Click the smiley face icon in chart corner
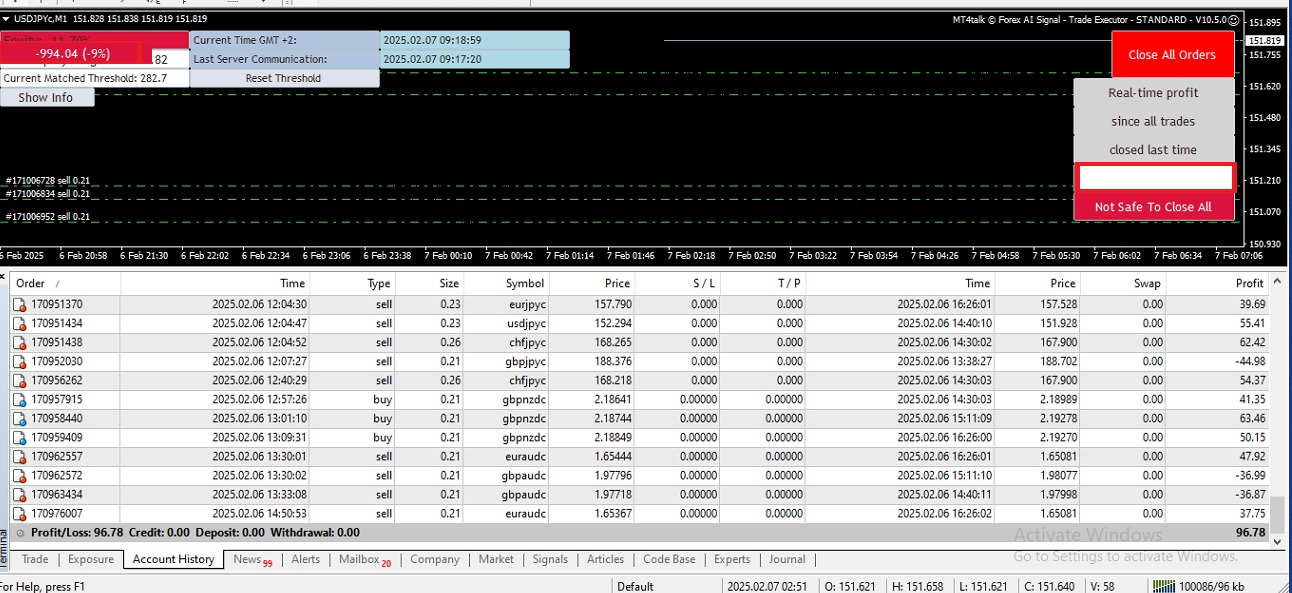1292x593 pixels. coord(1233,19)
